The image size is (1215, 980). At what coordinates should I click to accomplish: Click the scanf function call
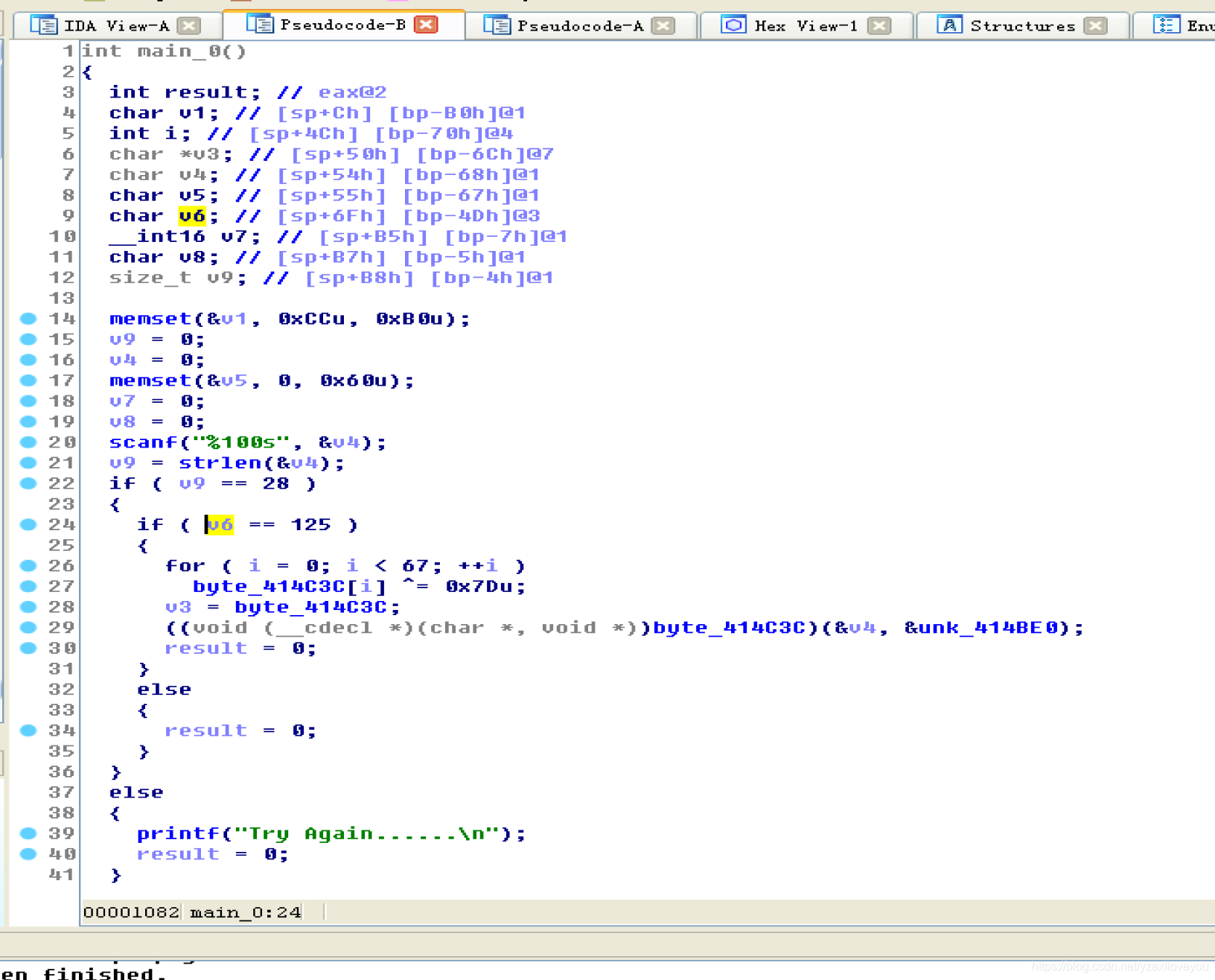(144, 442)
